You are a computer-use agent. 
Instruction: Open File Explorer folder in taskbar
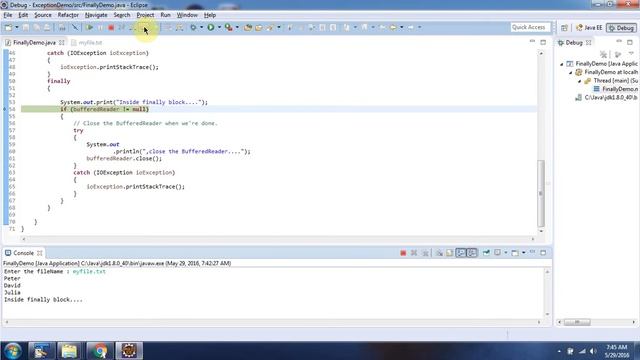click(x=69, y=351)
